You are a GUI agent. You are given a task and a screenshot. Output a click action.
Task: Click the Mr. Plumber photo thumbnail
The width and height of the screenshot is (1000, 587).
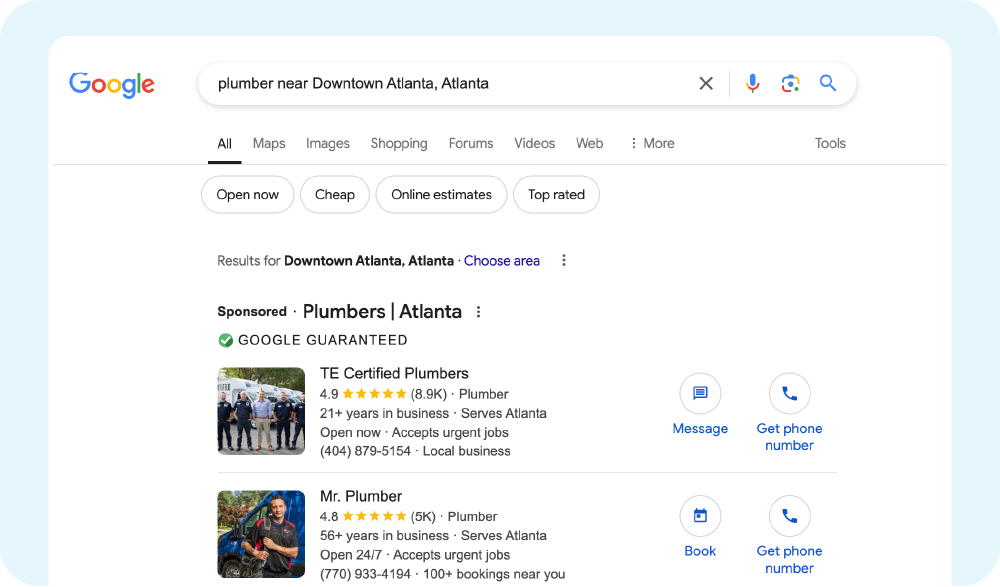[261, 534]
